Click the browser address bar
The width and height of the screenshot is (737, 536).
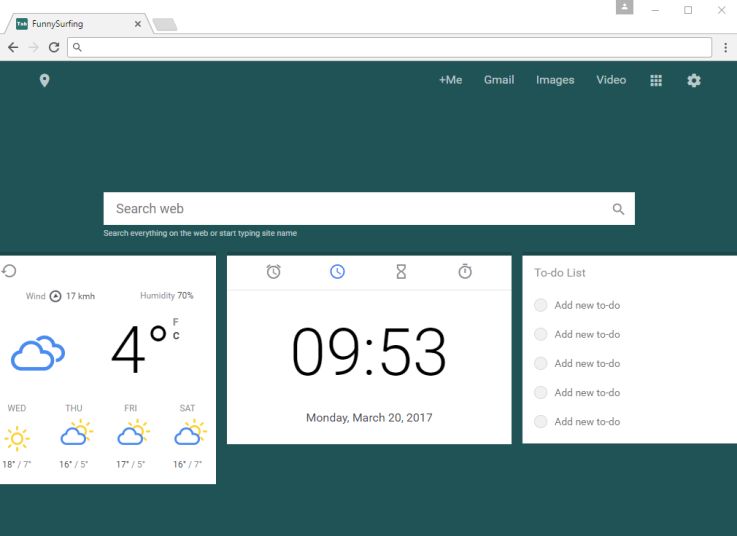(389, 47)
